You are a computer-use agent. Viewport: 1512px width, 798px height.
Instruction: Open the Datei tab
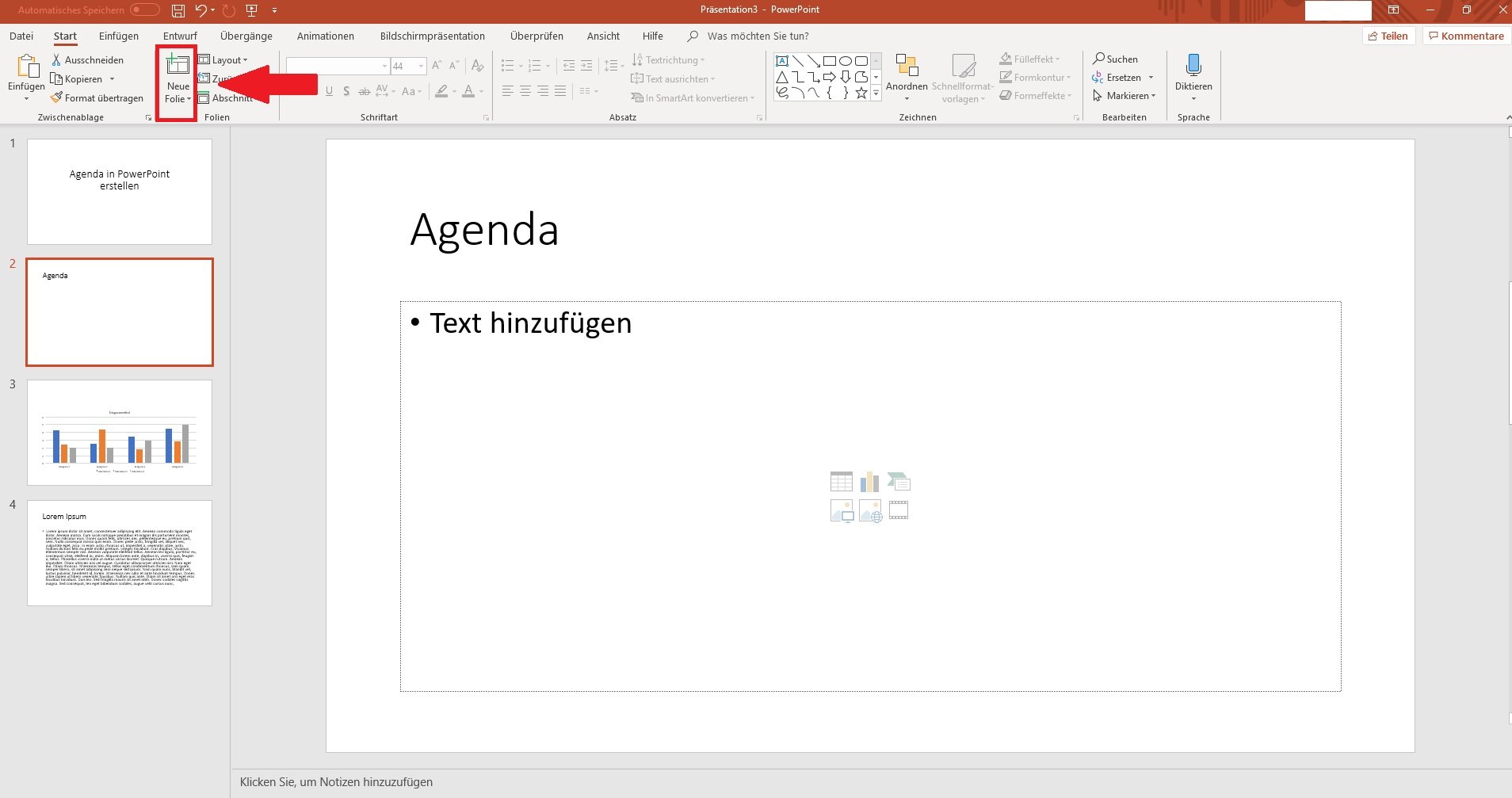[x=21, y=36]
